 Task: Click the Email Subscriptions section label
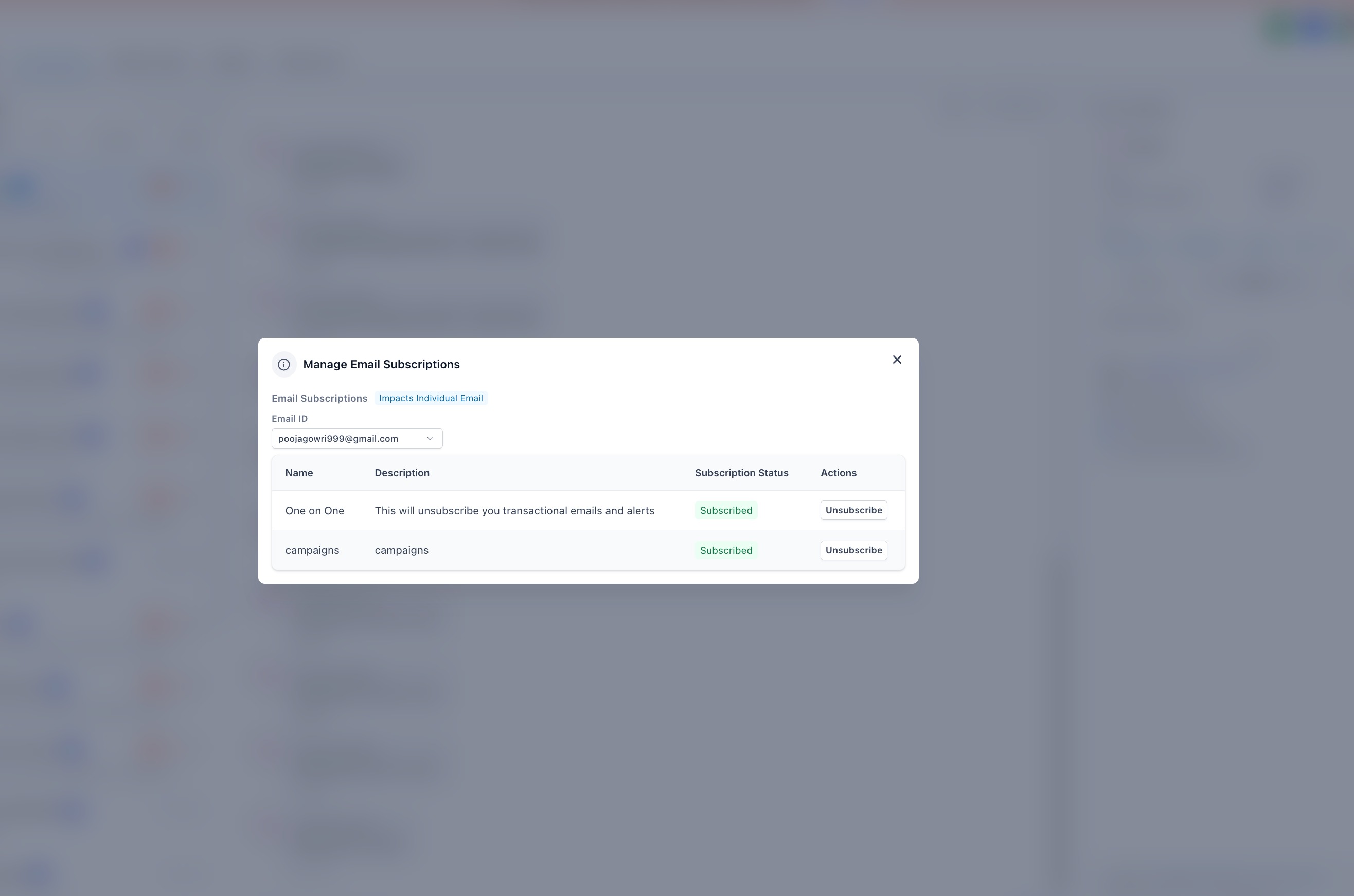[x=319, y=398]
